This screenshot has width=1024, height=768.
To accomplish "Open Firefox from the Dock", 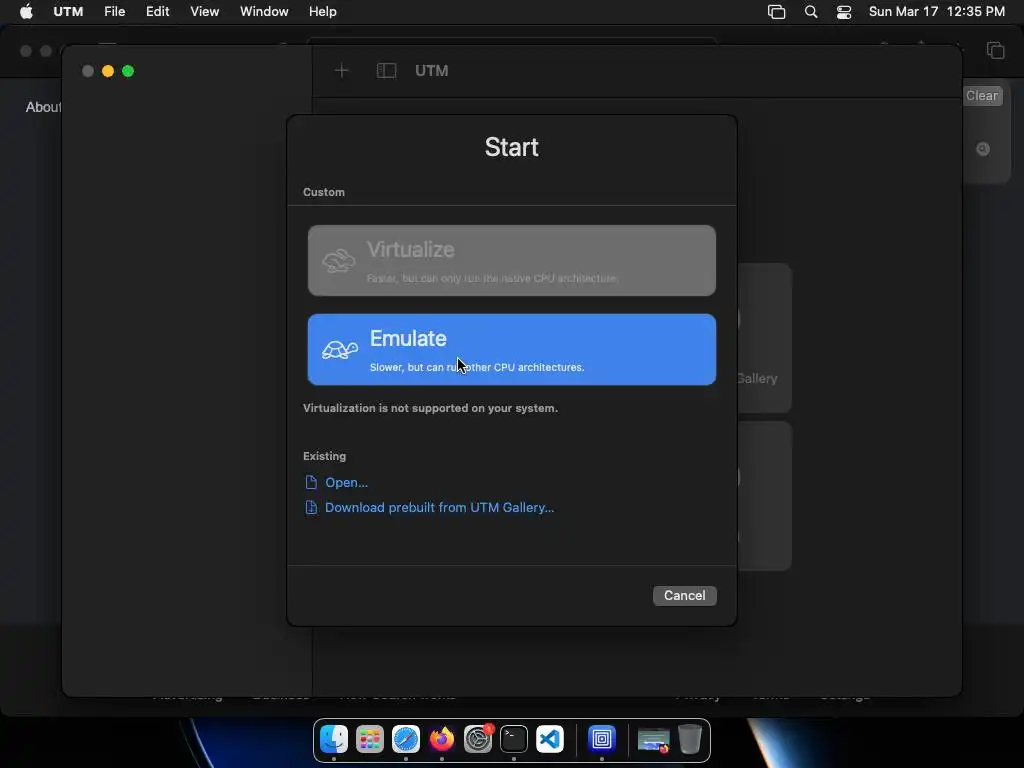I will (442, 739).
